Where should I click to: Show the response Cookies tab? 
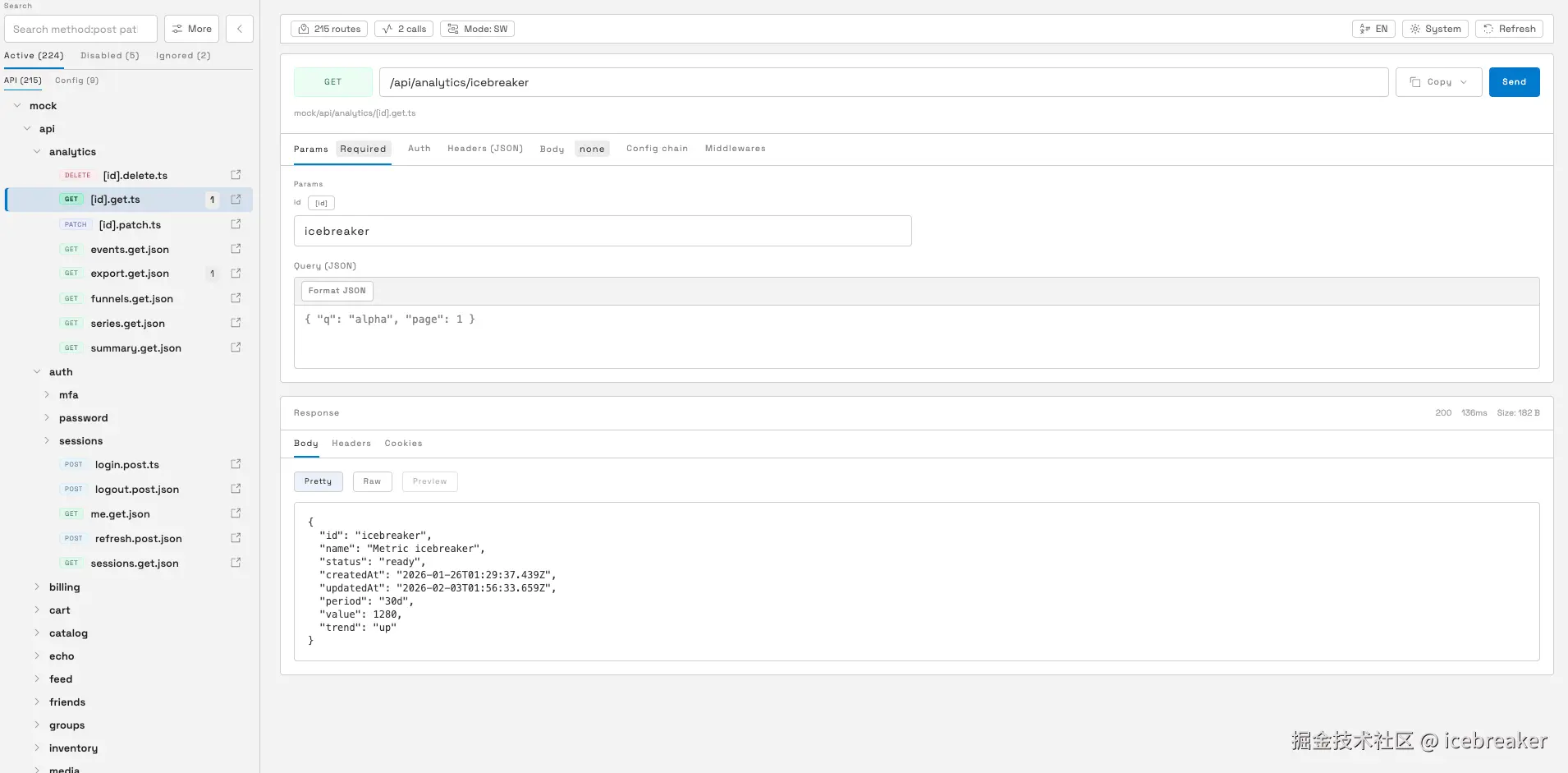[x=403, y=444]
